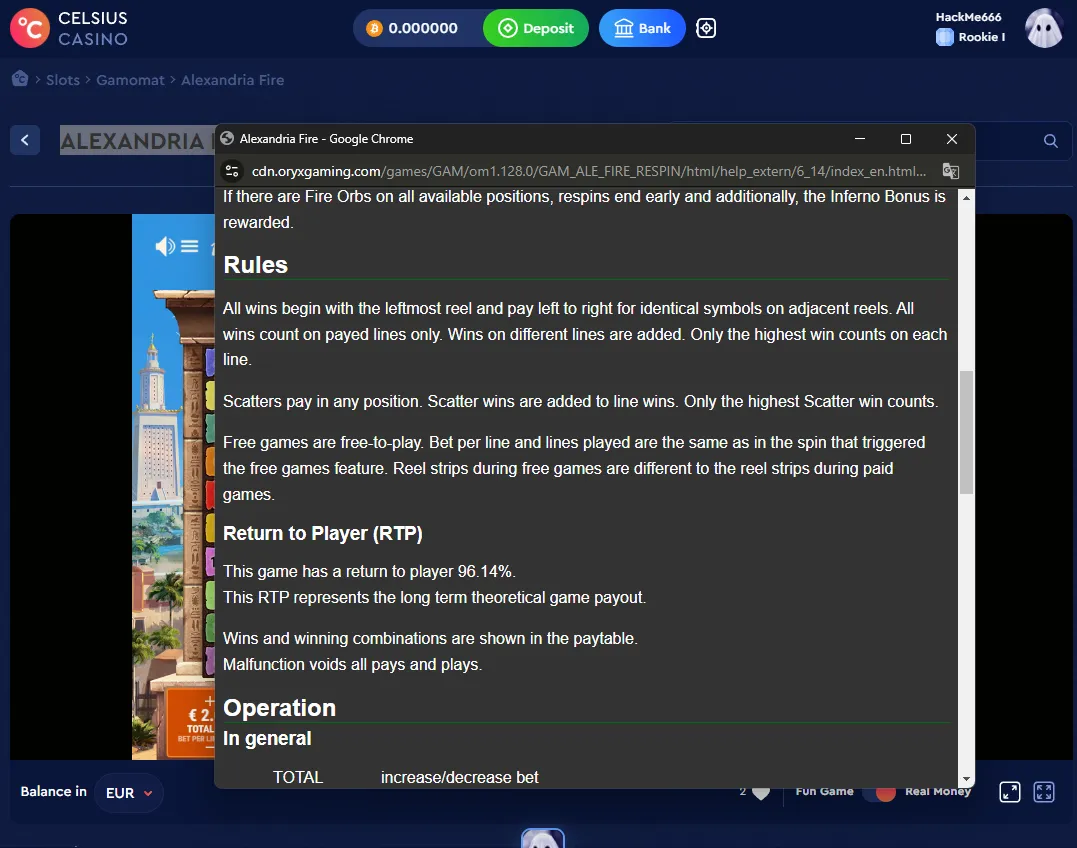
Task: Click the 0.000000 balance amount
Action: click(423, 28)
